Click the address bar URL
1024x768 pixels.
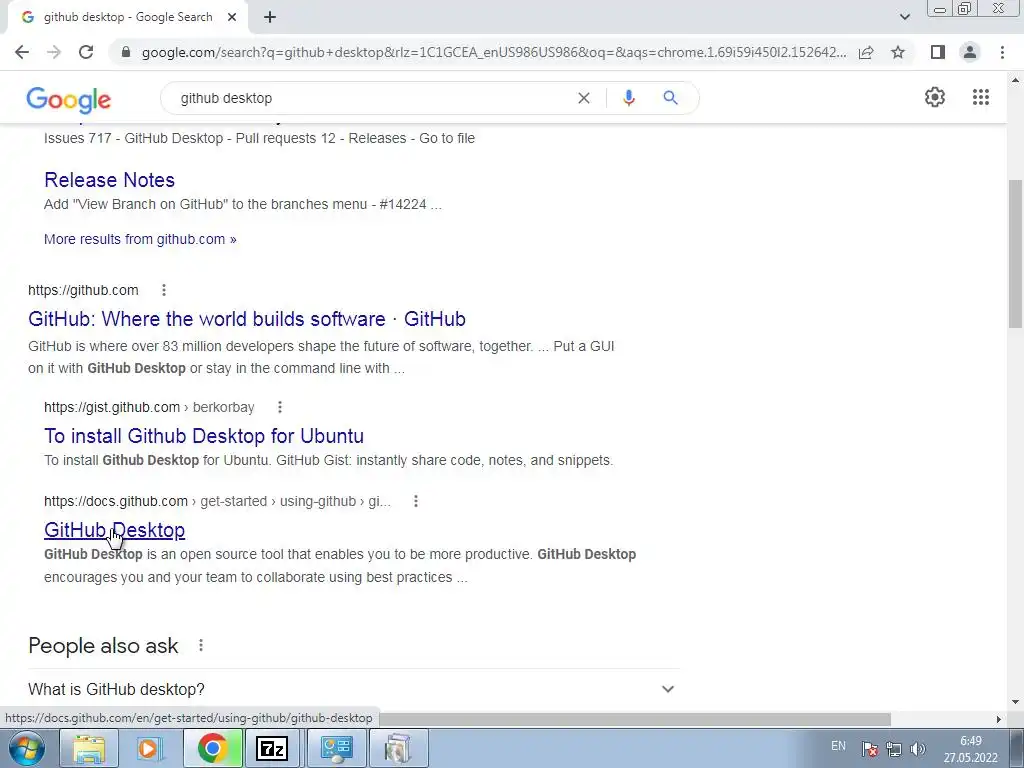coord(494,52)
